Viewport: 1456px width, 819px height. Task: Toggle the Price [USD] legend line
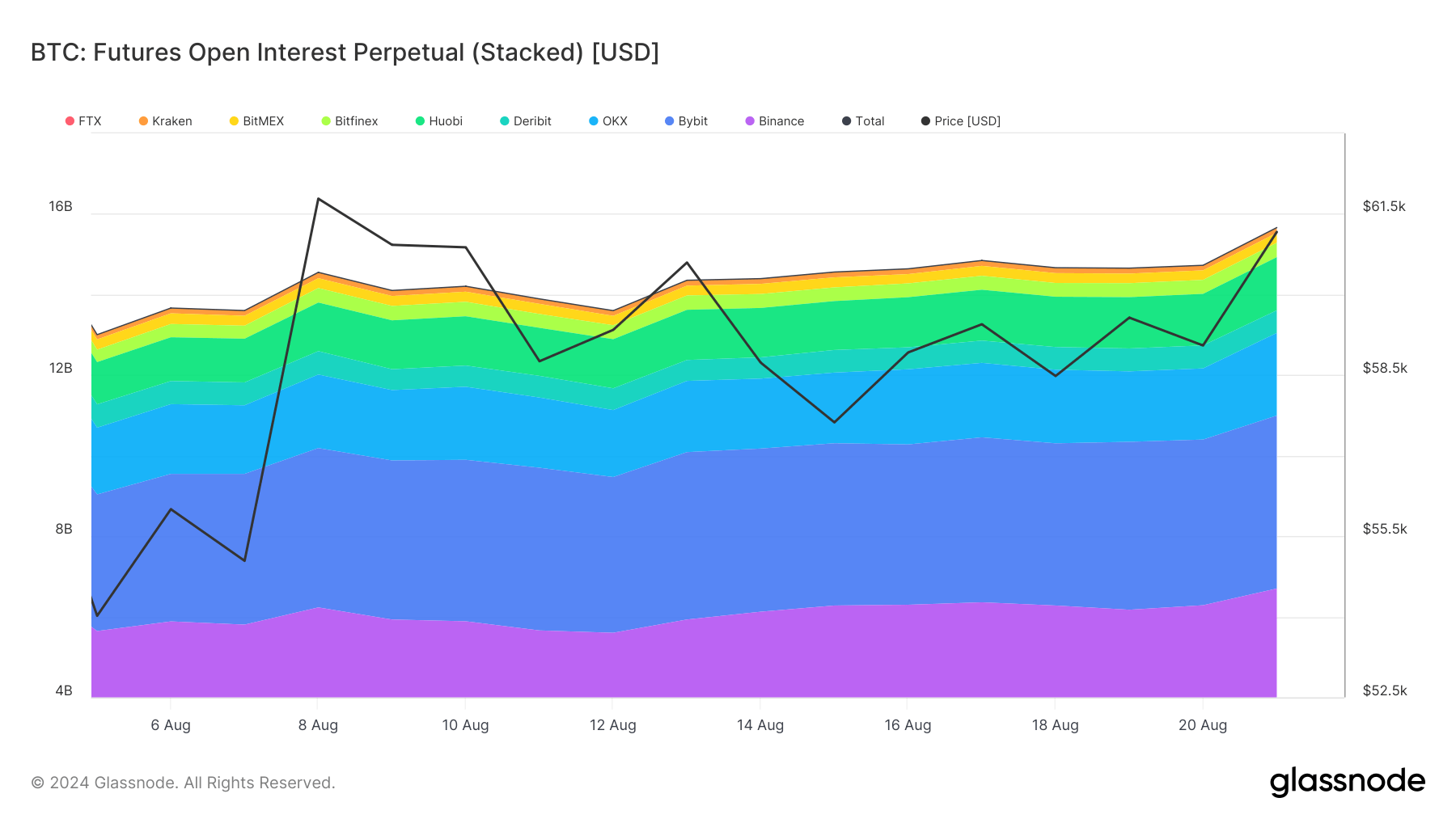tap(961, 121)
